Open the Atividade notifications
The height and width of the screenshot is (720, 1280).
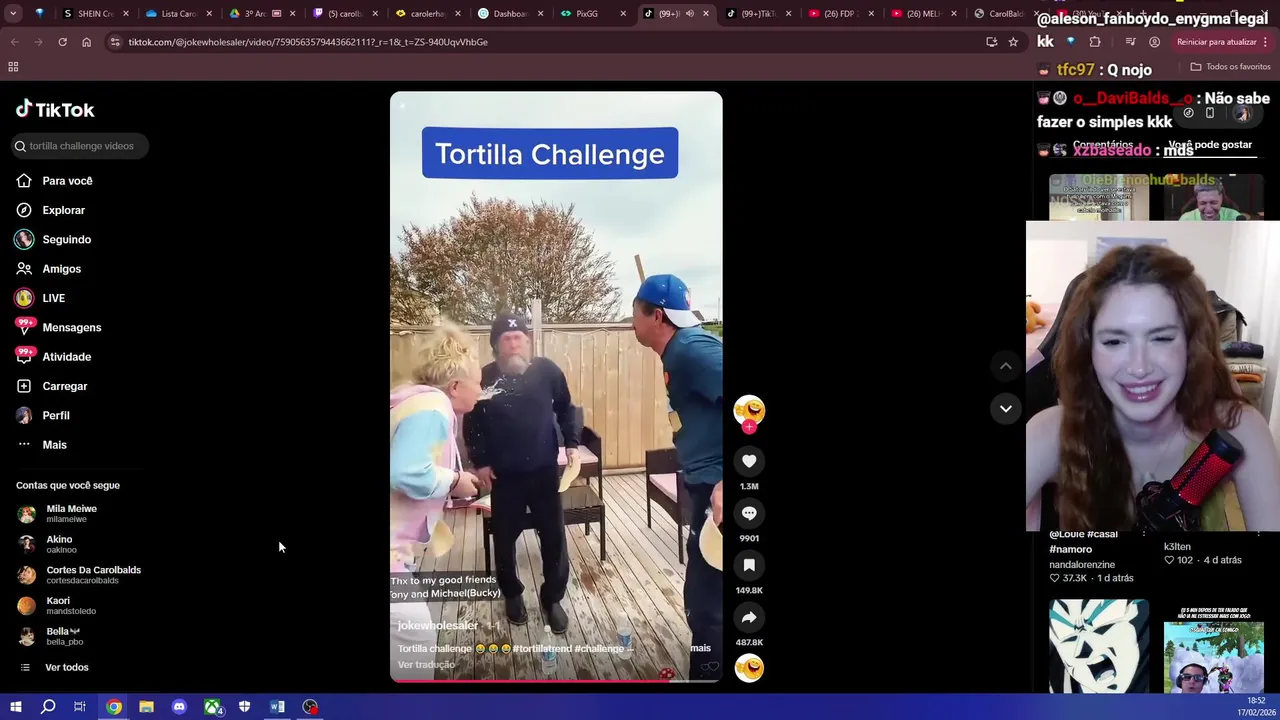point(53,357)
